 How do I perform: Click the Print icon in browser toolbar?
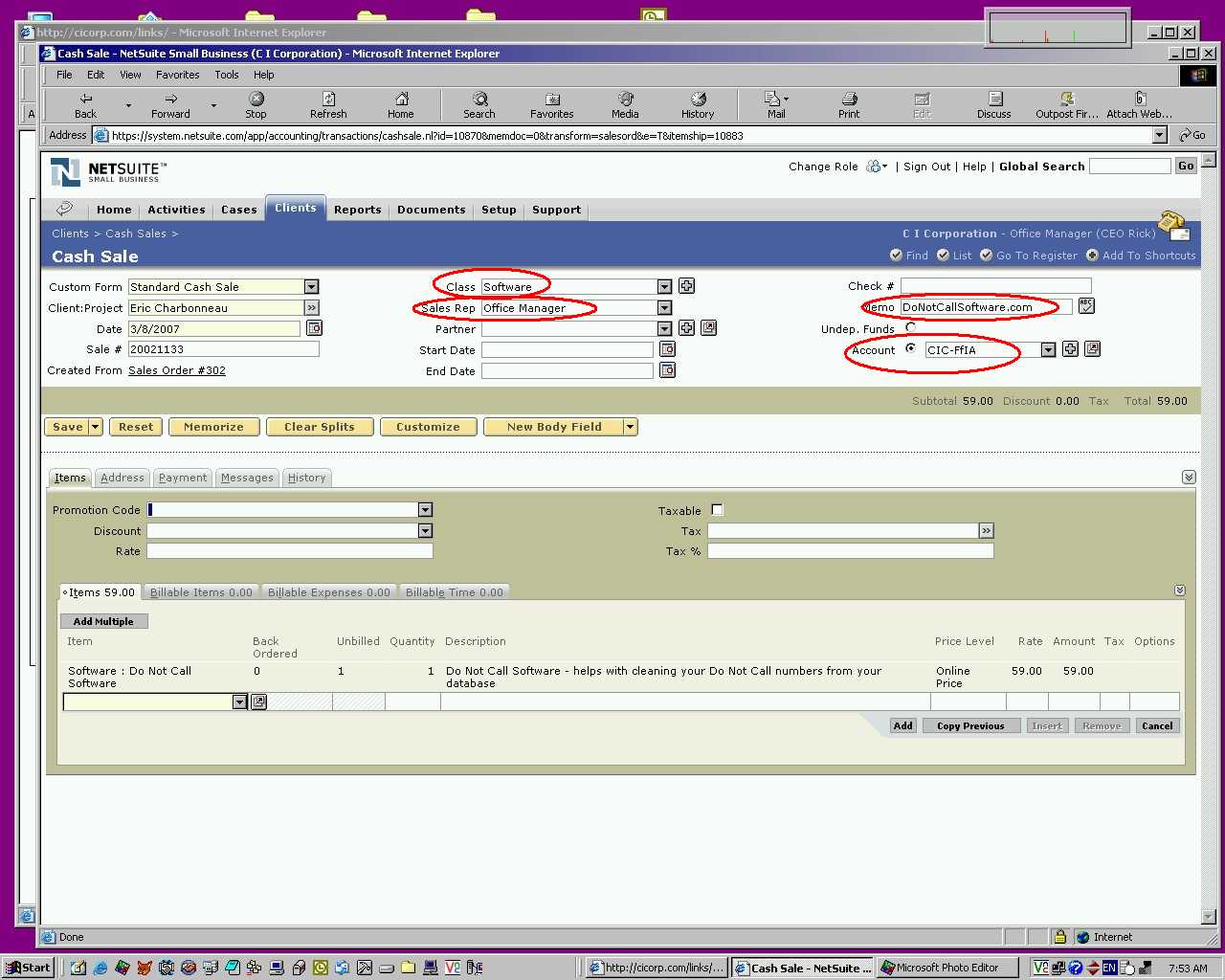tap(849, 104)
